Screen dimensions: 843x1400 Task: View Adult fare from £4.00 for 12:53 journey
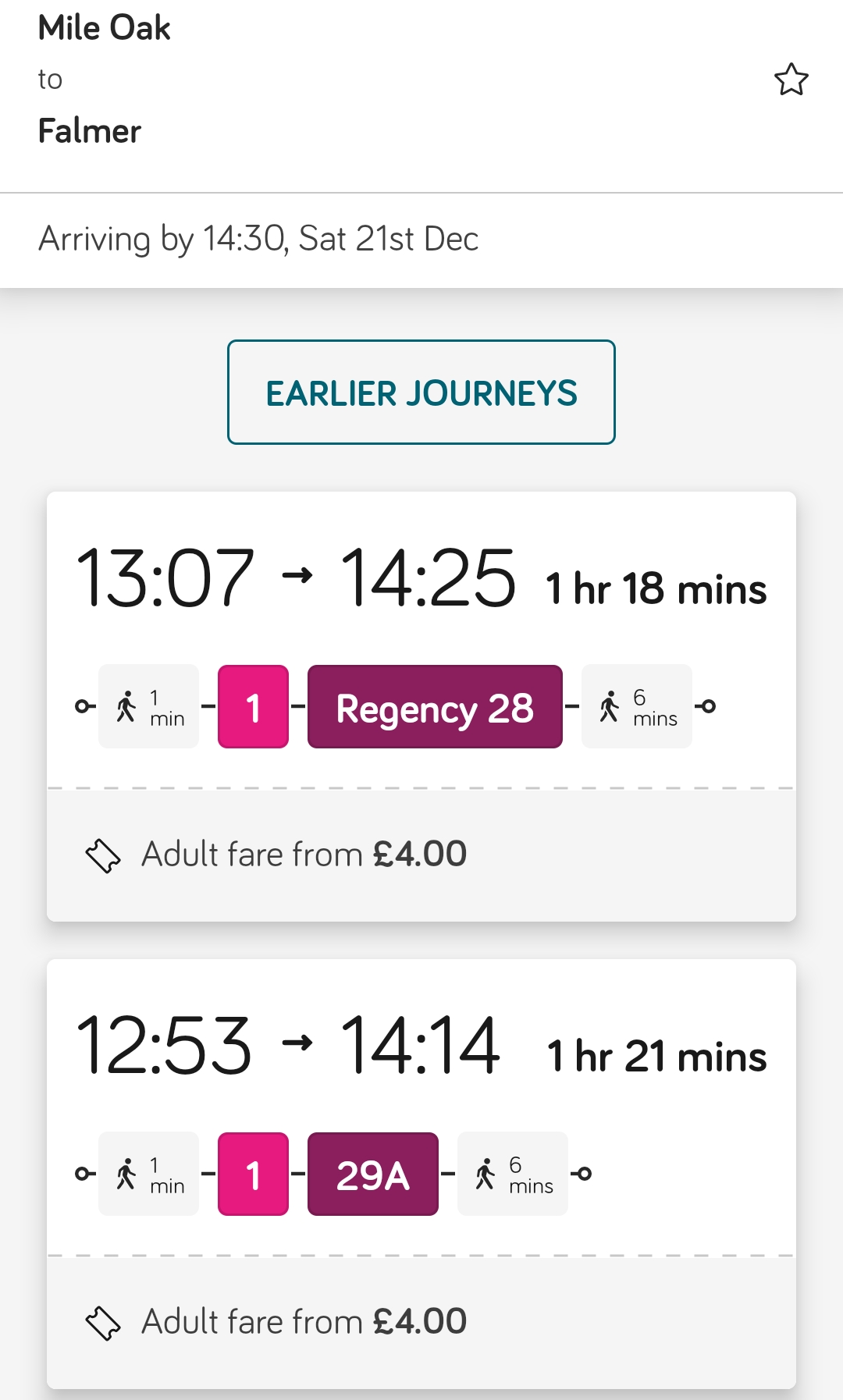[304, 1322]
